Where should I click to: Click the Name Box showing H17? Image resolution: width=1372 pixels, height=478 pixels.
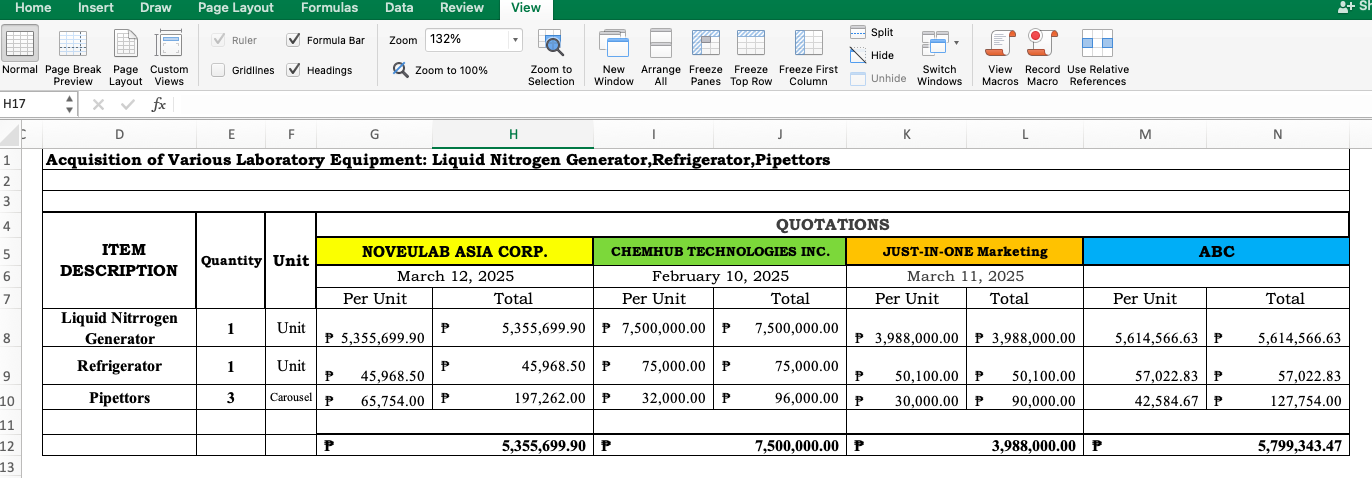32,104
